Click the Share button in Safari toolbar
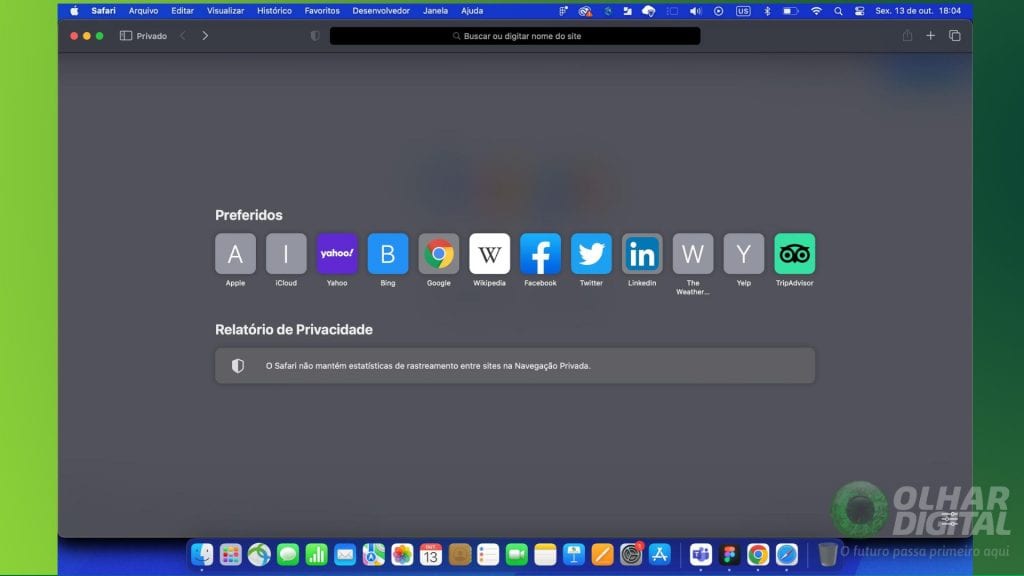Viewport: 1024px width, 576px height. pos(907,35)
